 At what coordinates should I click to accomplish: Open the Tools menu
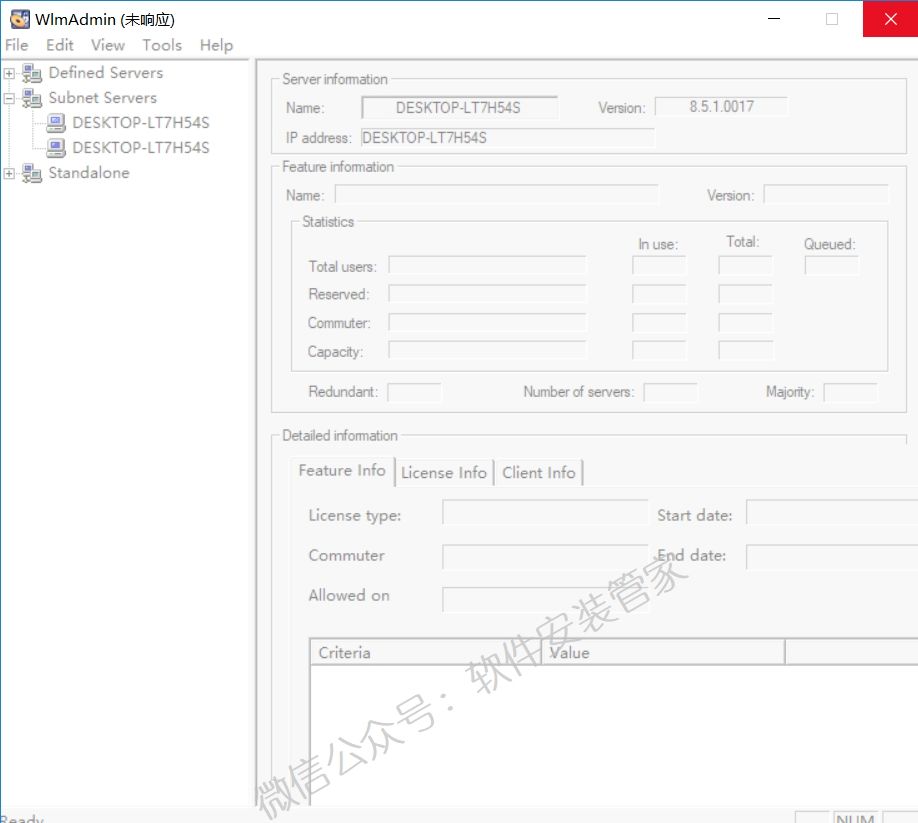[x=162, y=45]
